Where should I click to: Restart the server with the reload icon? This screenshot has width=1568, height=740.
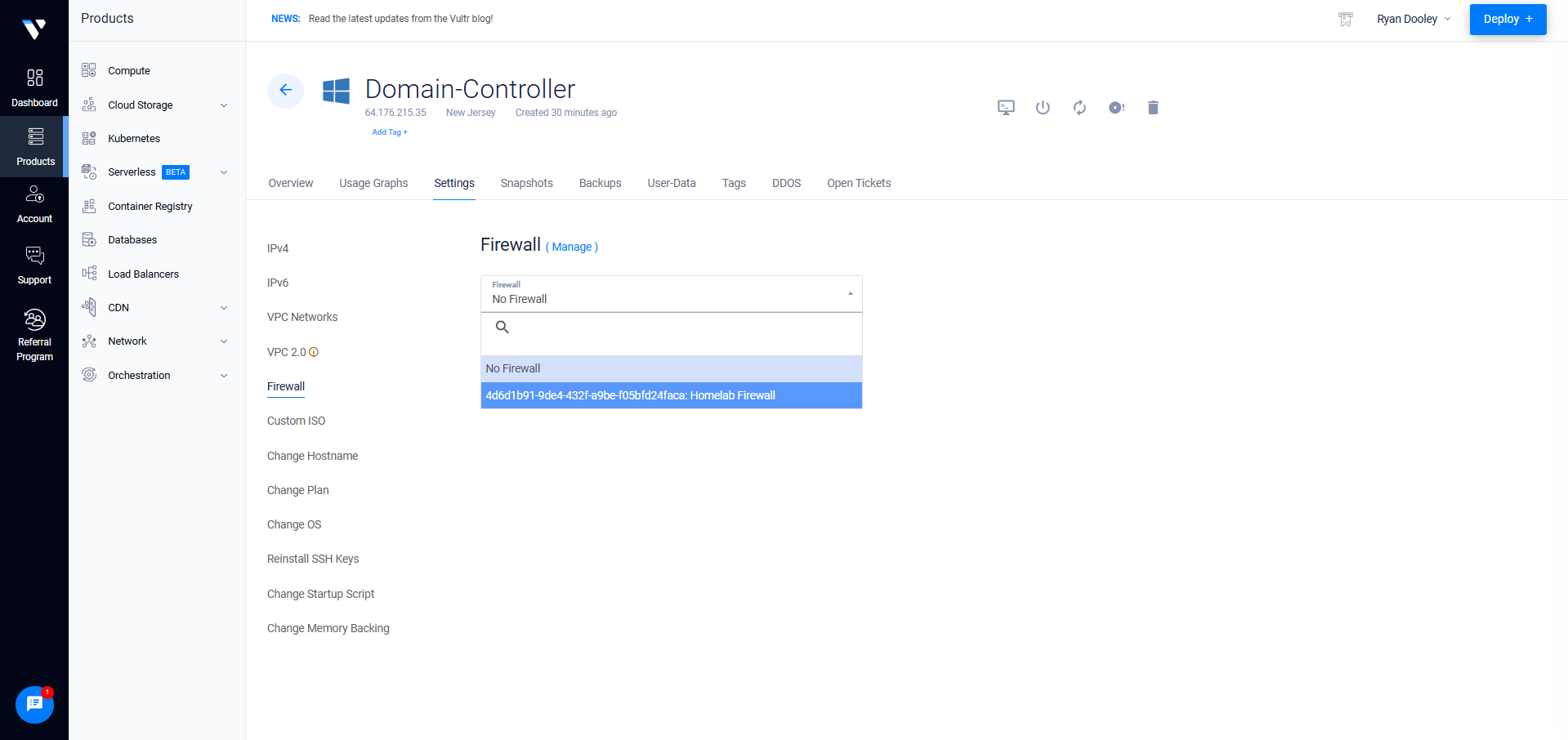click(1079, 108)
